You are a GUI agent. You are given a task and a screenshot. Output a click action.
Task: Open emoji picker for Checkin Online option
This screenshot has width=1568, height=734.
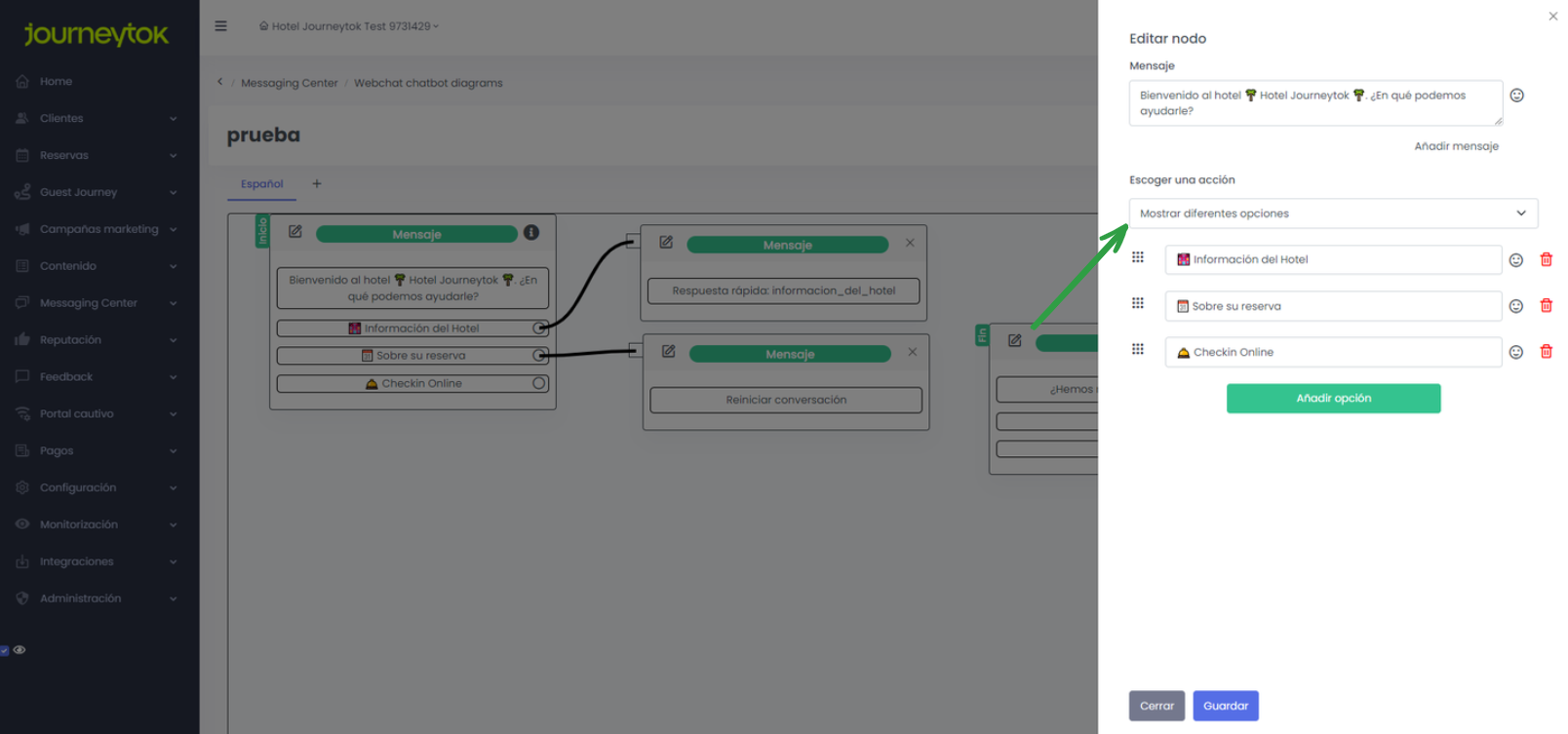[1515, 352]
